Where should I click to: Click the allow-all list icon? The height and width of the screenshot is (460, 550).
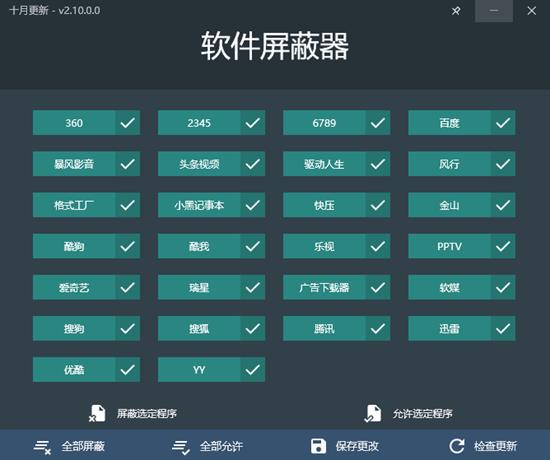181,447
